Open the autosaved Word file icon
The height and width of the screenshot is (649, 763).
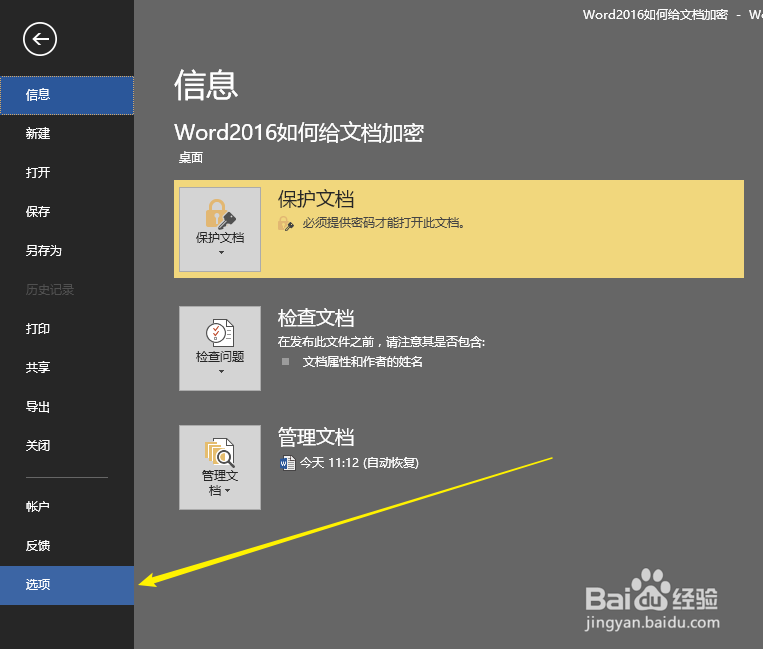point(287,463)
